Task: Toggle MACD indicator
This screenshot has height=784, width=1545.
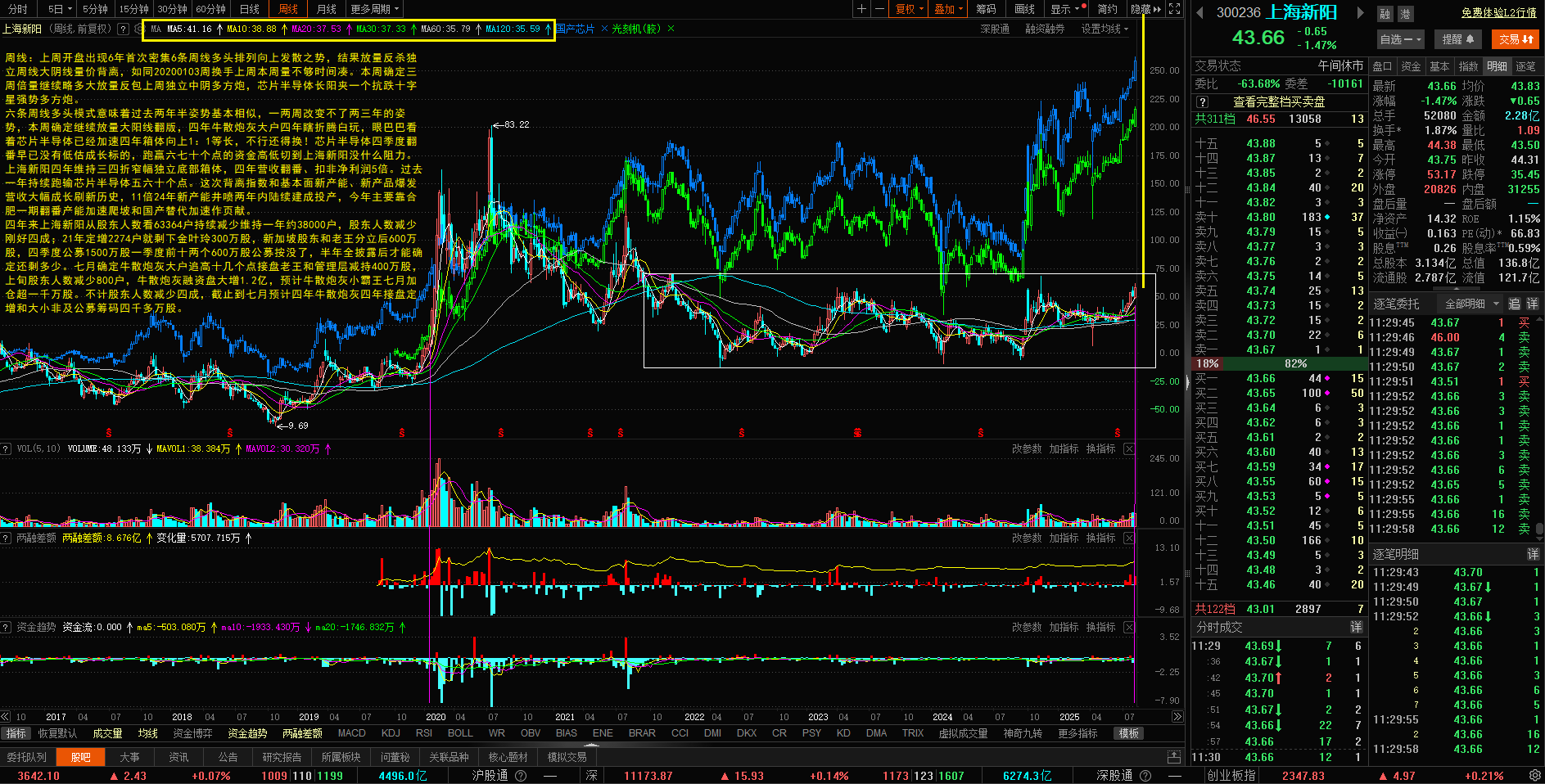Action: coord(352,733)
